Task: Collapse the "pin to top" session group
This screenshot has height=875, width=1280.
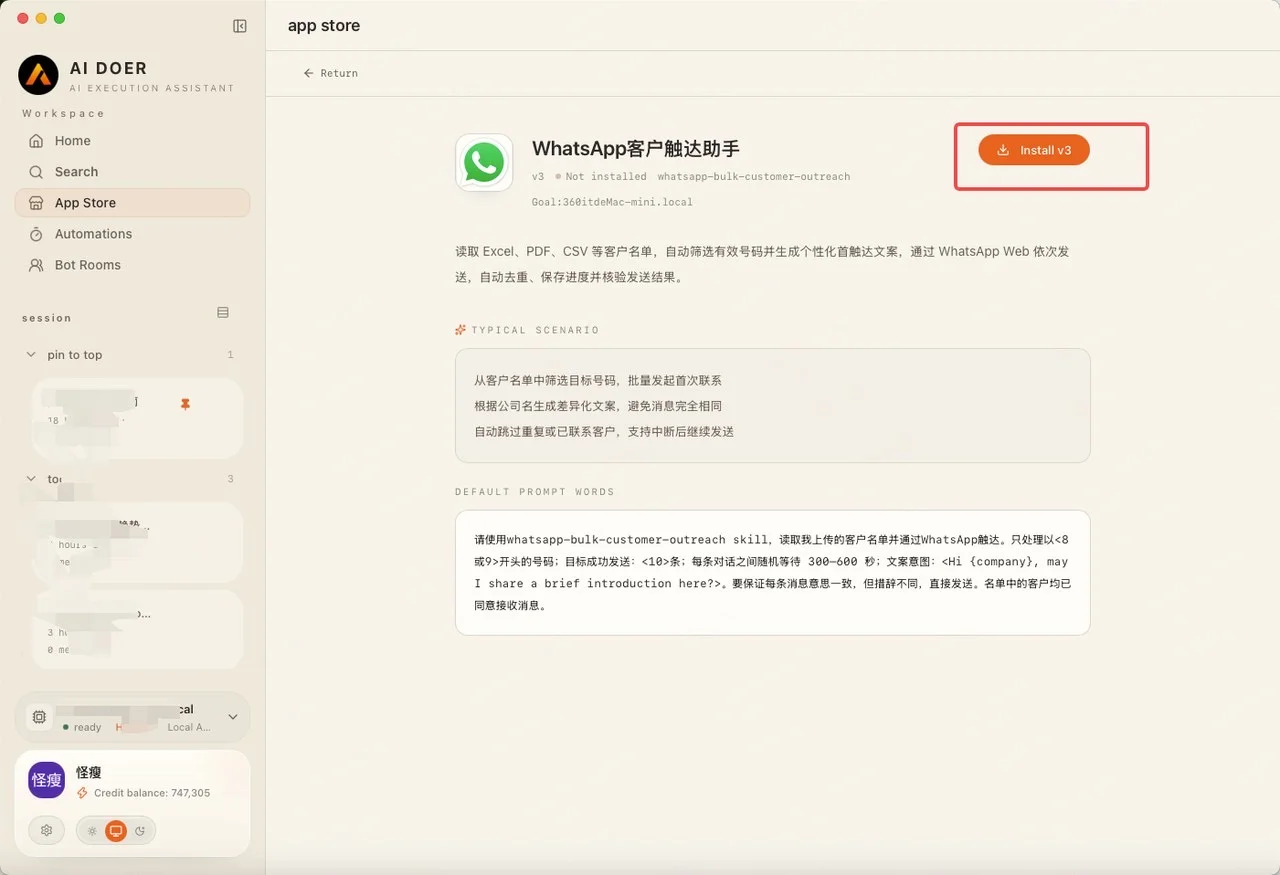Action: pos(31,355)
